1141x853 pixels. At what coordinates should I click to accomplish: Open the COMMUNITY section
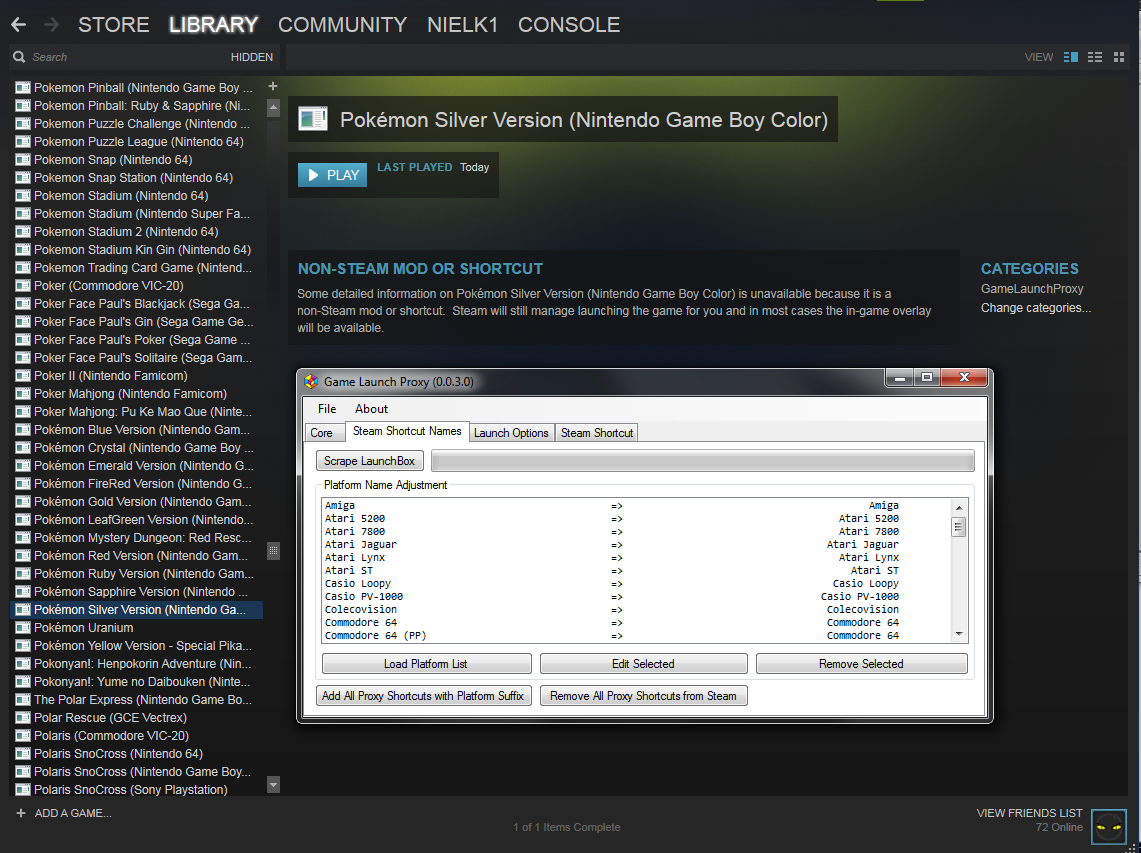pos(342,25)
